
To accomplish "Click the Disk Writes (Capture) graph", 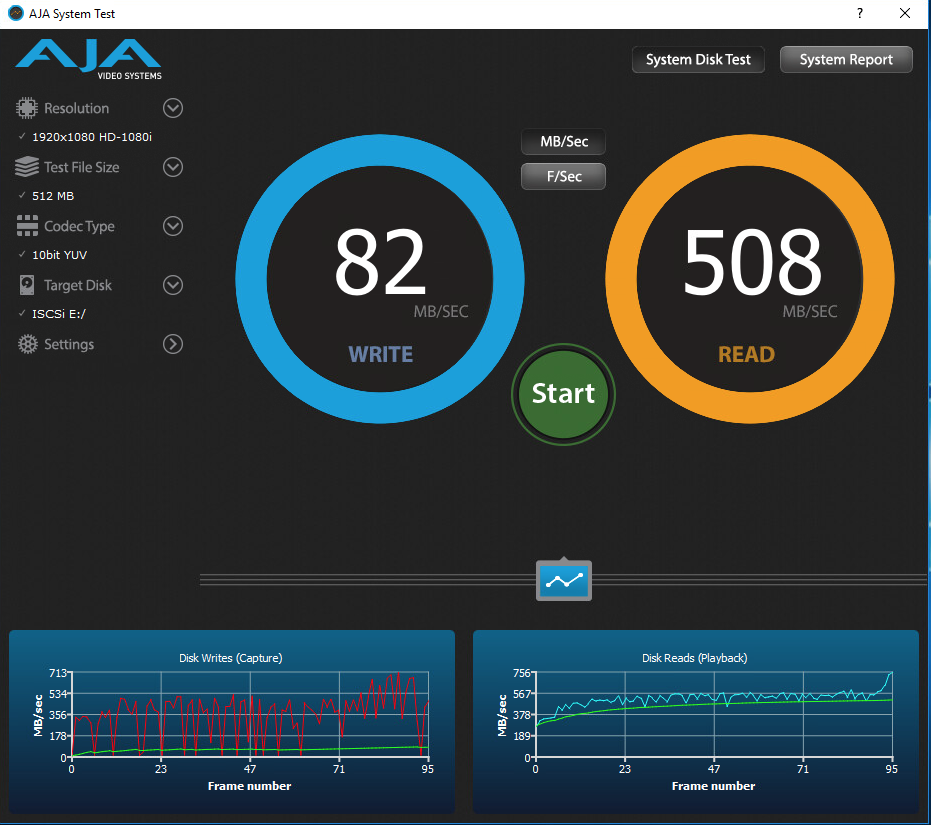I will (232, 721).
